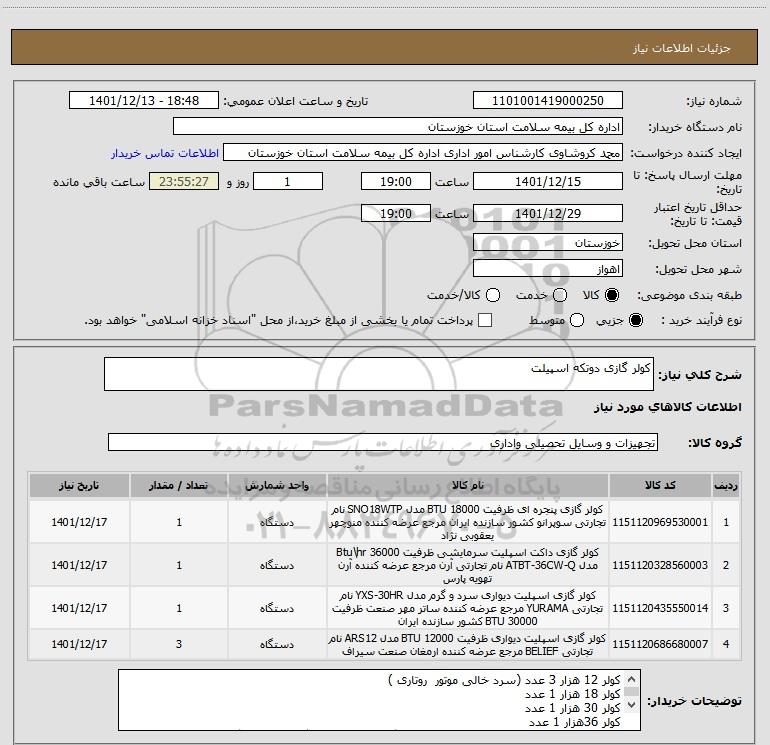
Task: Click item code 1151120686680007
Action: [660, 644]
